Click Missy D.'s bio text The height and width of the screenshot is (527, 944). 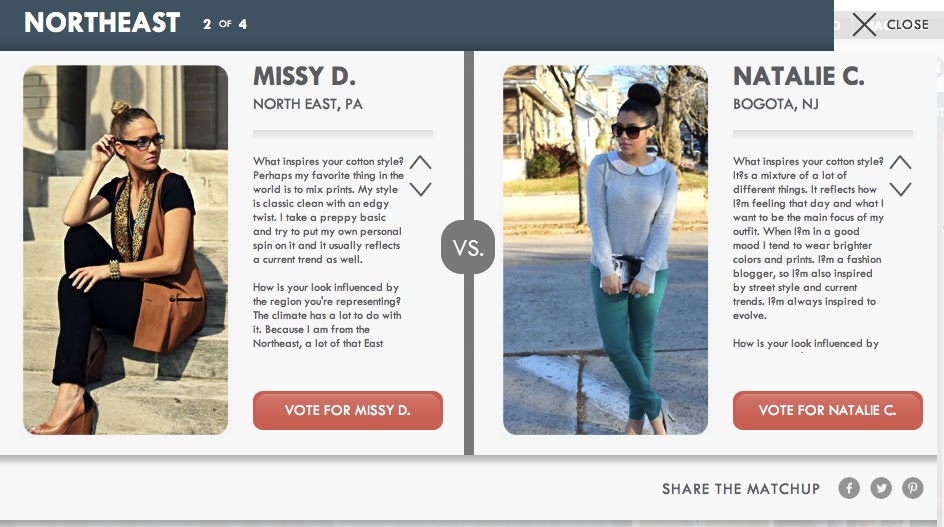click(x=328, y=252)
